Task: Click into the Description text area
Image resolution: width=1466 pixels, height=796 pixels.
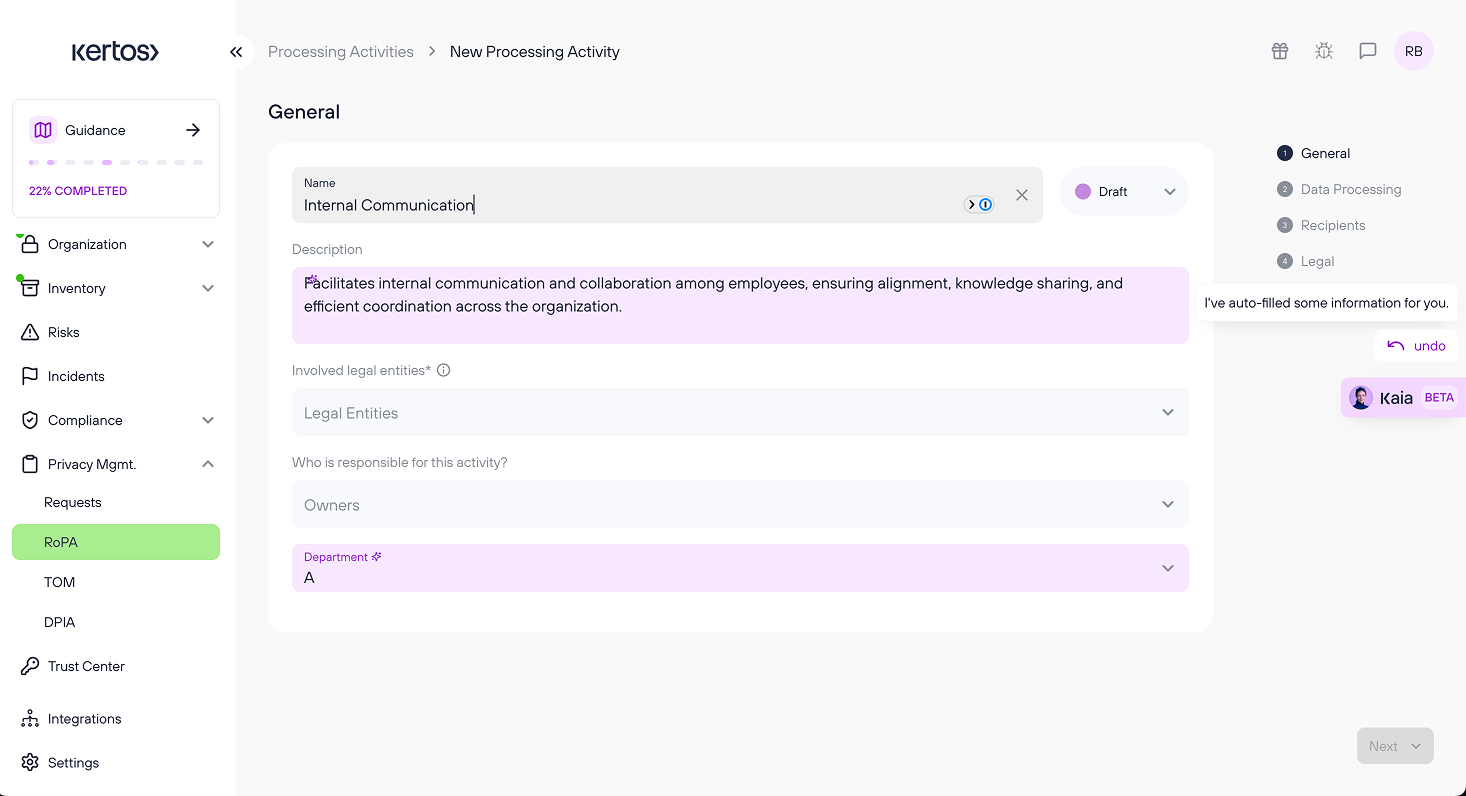Action: click(x=740, y=305)
